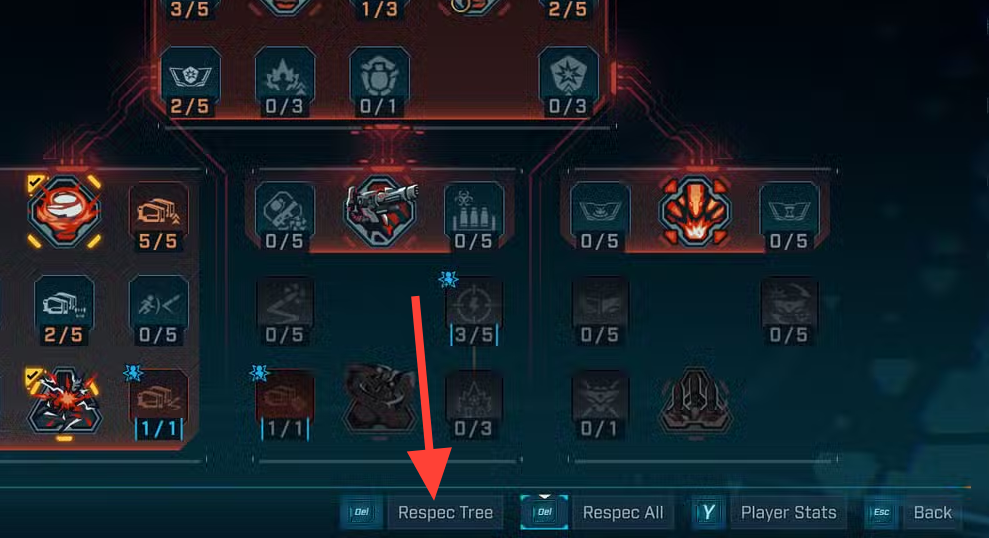Select the 2/5 magazine reload skill

click(64, 312)
